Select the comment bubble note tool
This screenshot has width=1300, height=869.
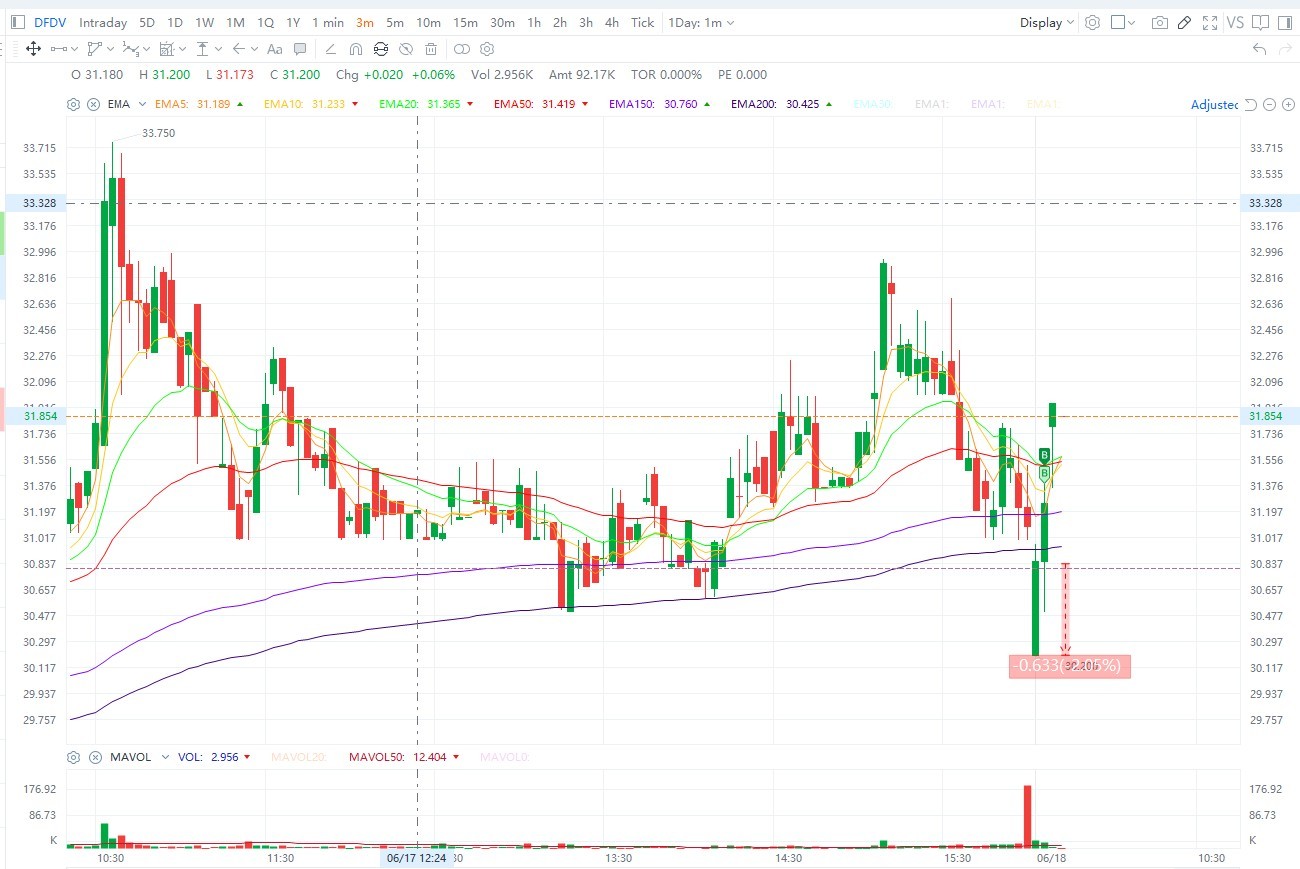click(300, 48)
